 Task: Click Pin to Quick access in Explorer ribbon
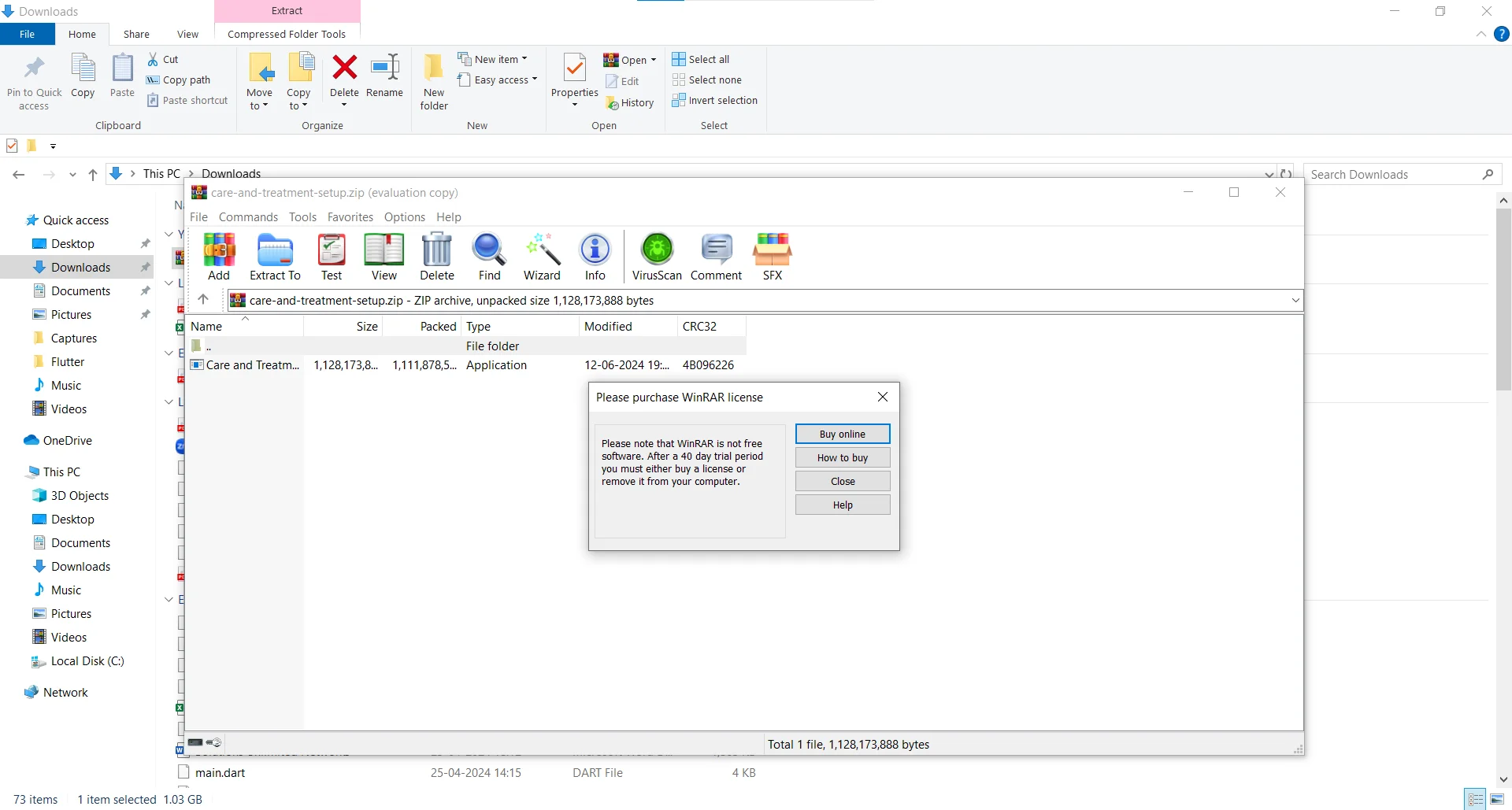point(34,82)
